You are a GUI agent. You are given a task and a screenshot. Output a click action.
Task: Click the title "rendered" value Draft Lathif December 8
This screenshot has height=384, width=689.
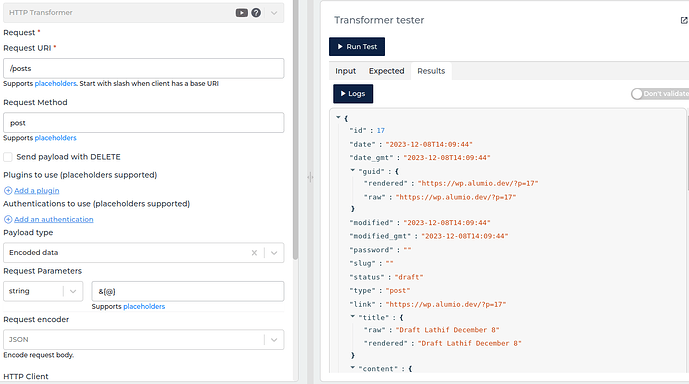(x=469, y=343)
